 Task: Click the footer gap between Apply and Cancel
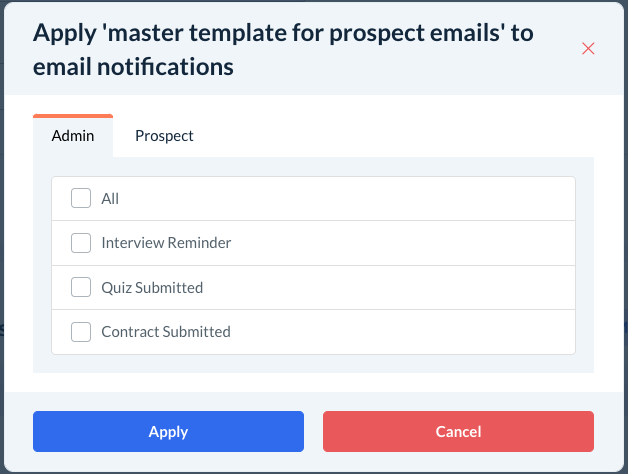point(313,432)
